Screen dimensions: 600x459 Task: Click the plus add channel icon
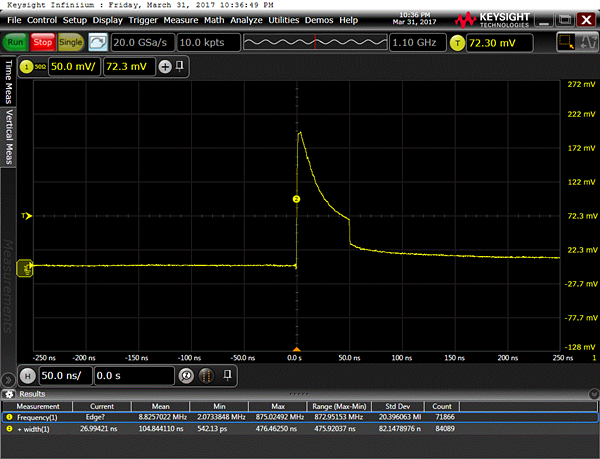[165, 67]
